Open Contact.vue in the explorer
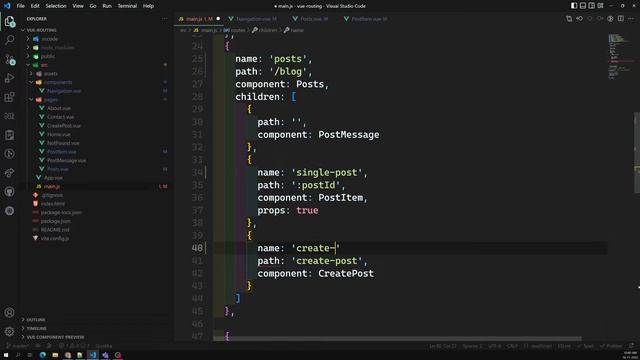640x360 pixels. [x=60, y=117]
